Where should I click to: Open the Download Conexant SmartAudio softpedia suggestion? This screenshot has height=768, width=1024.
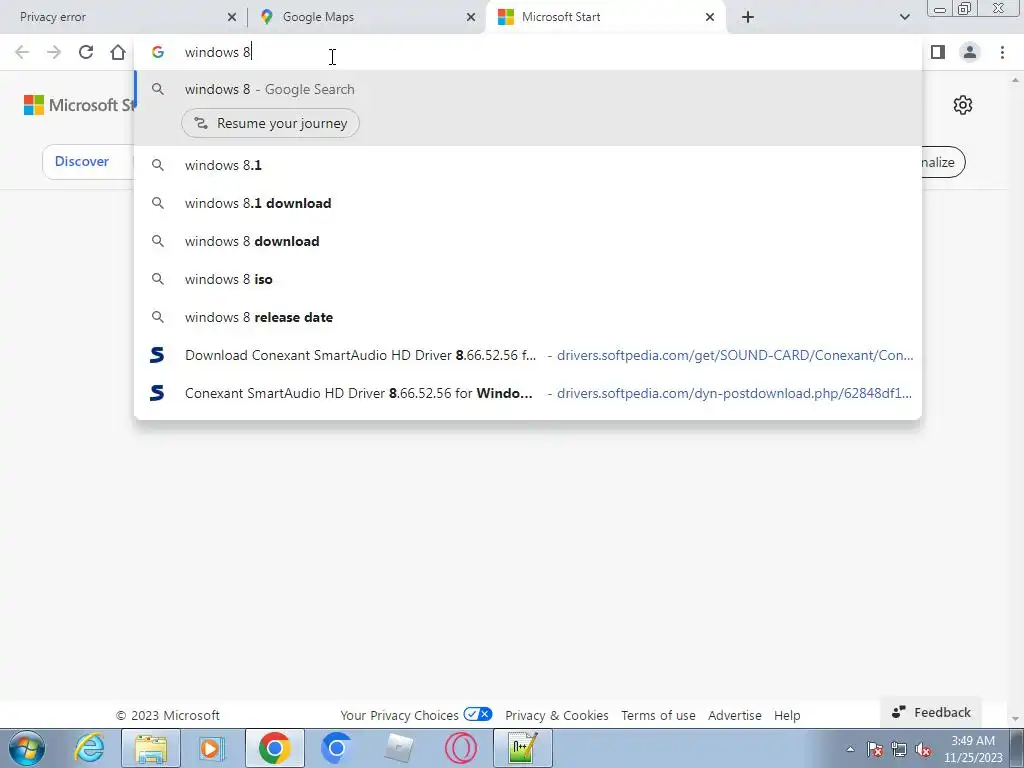pos(528,355)
